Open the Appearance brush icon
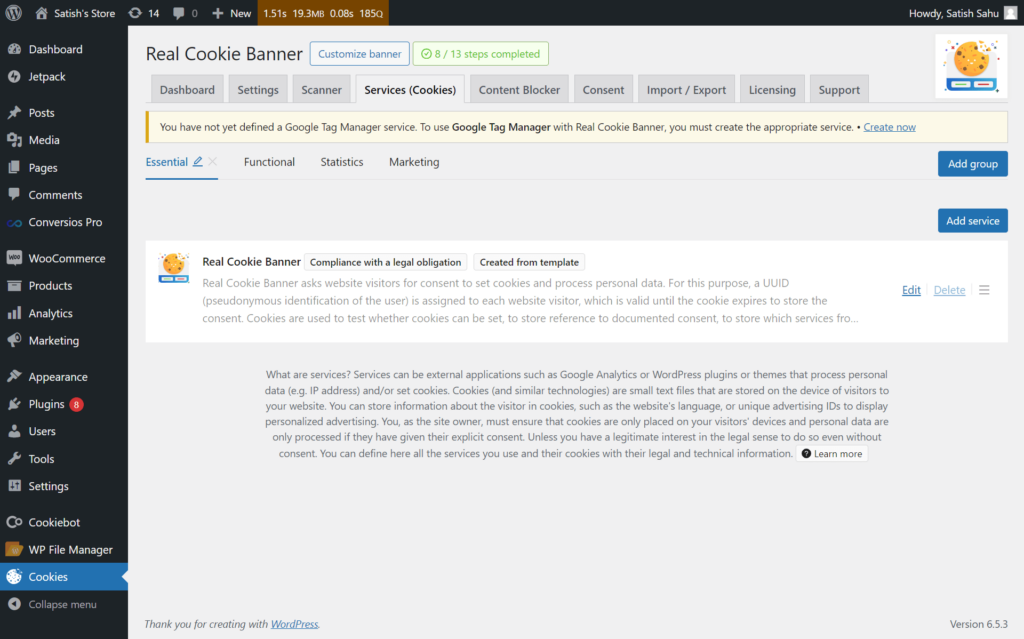This screenshot has width=1024, height=639. 14,376
